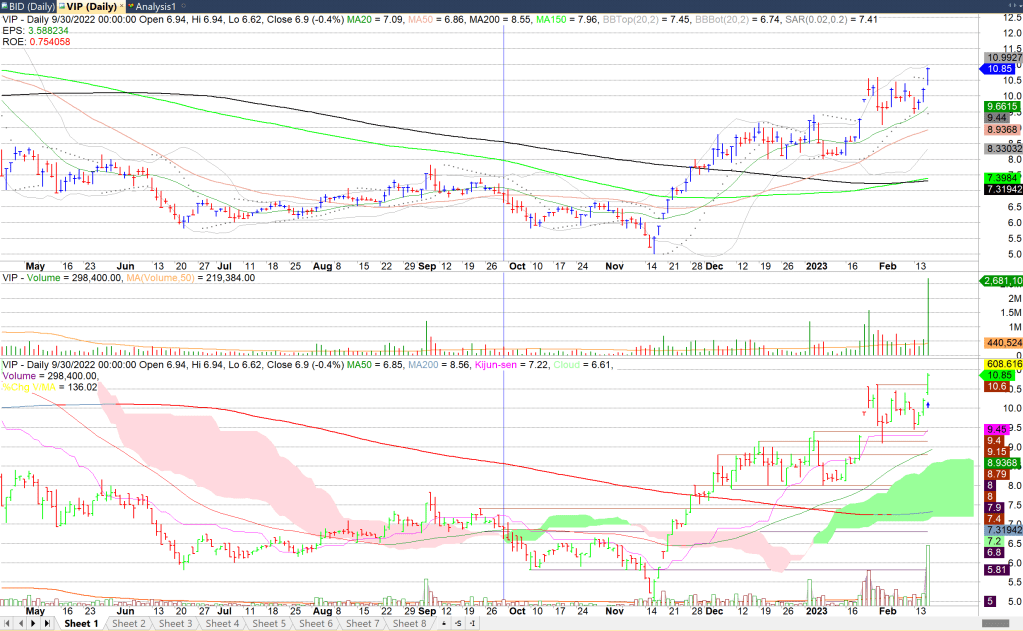Close the VIP (Daily) tab
Screen dimensions: 1023x631
120,7
